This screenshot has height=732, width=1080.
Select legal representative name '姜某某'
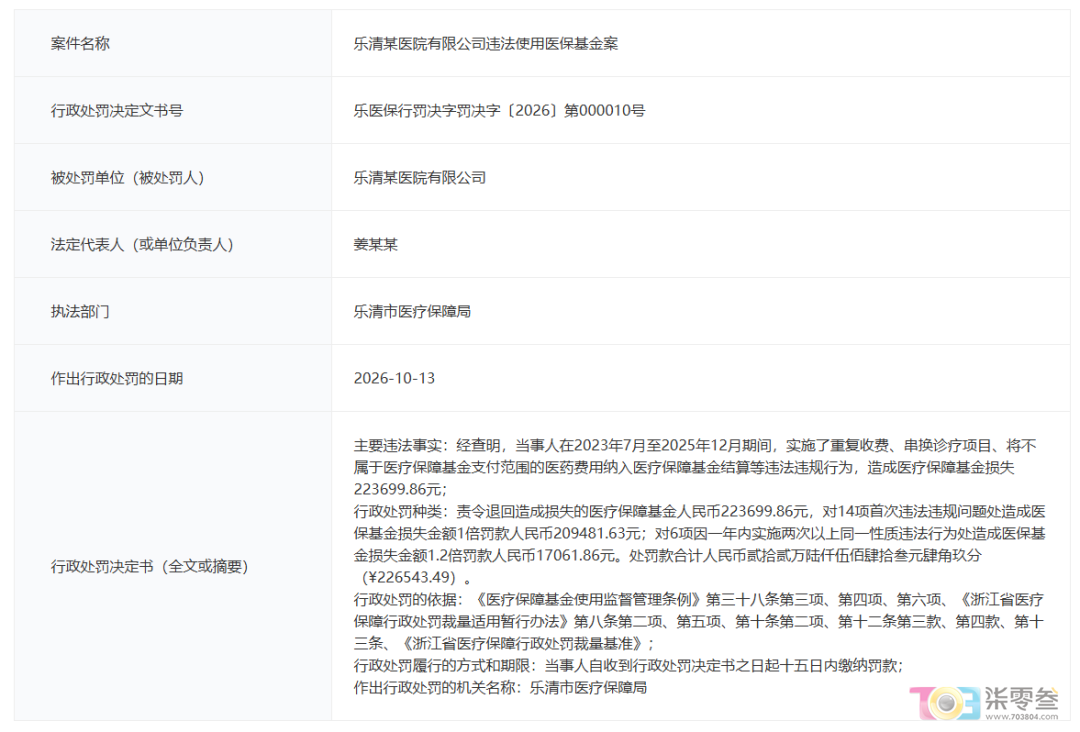[375, 244]
